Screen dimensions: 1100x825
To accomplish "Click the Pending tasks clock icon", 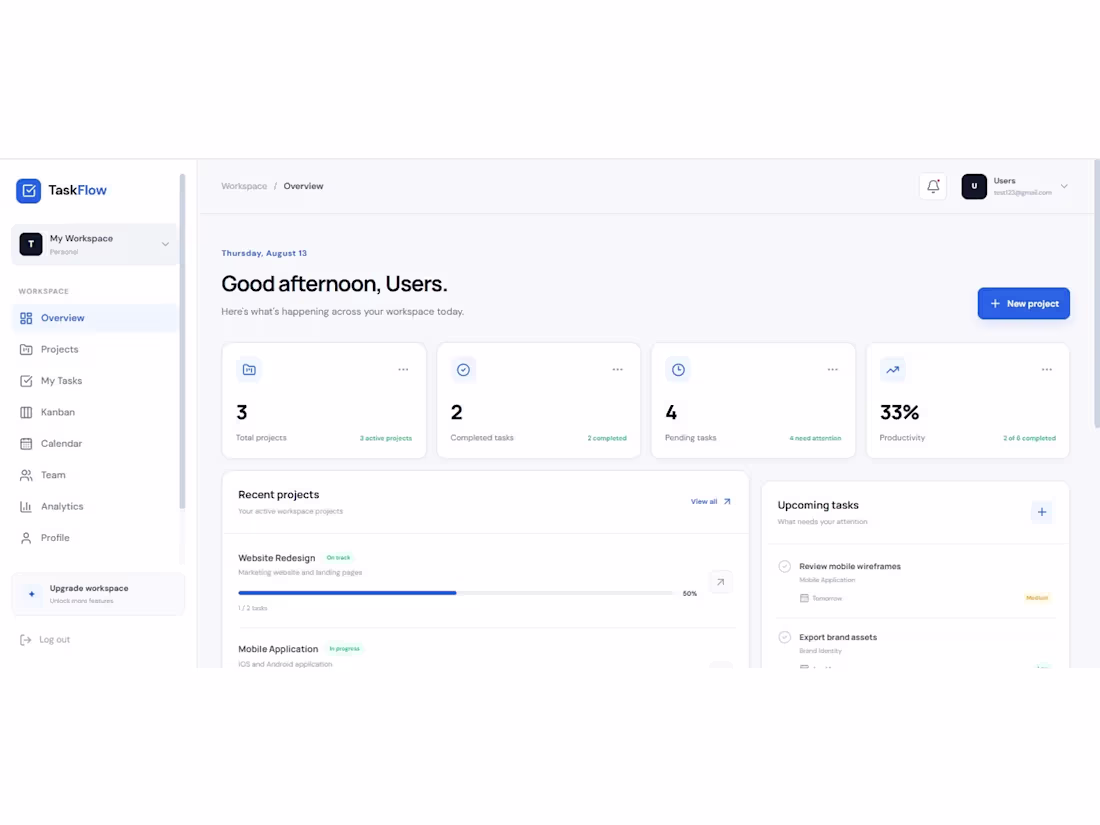I will coord(678,370).
